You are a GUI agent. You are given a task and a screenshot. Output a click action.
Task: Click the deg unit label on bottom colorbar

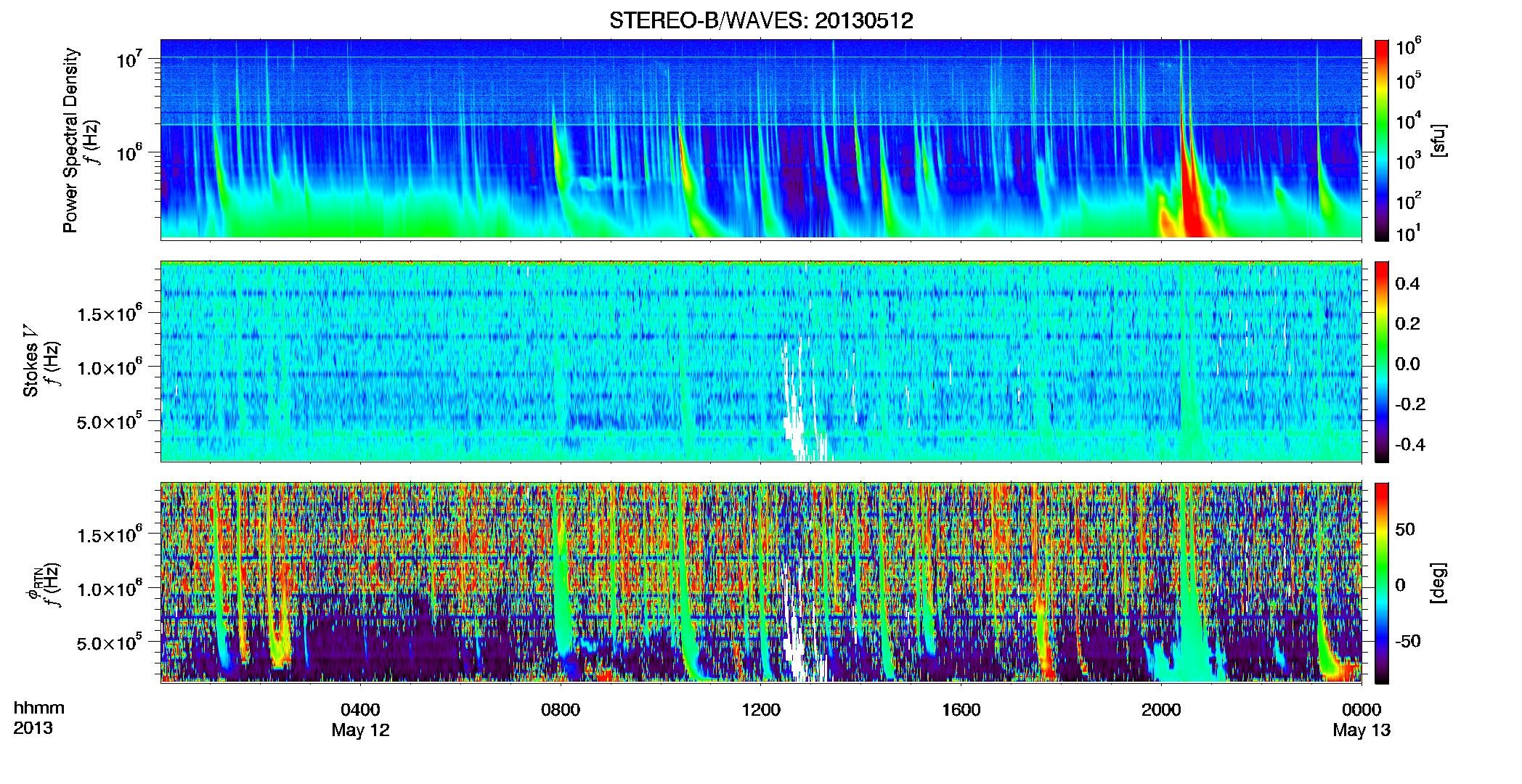(x=1438, y=583)
